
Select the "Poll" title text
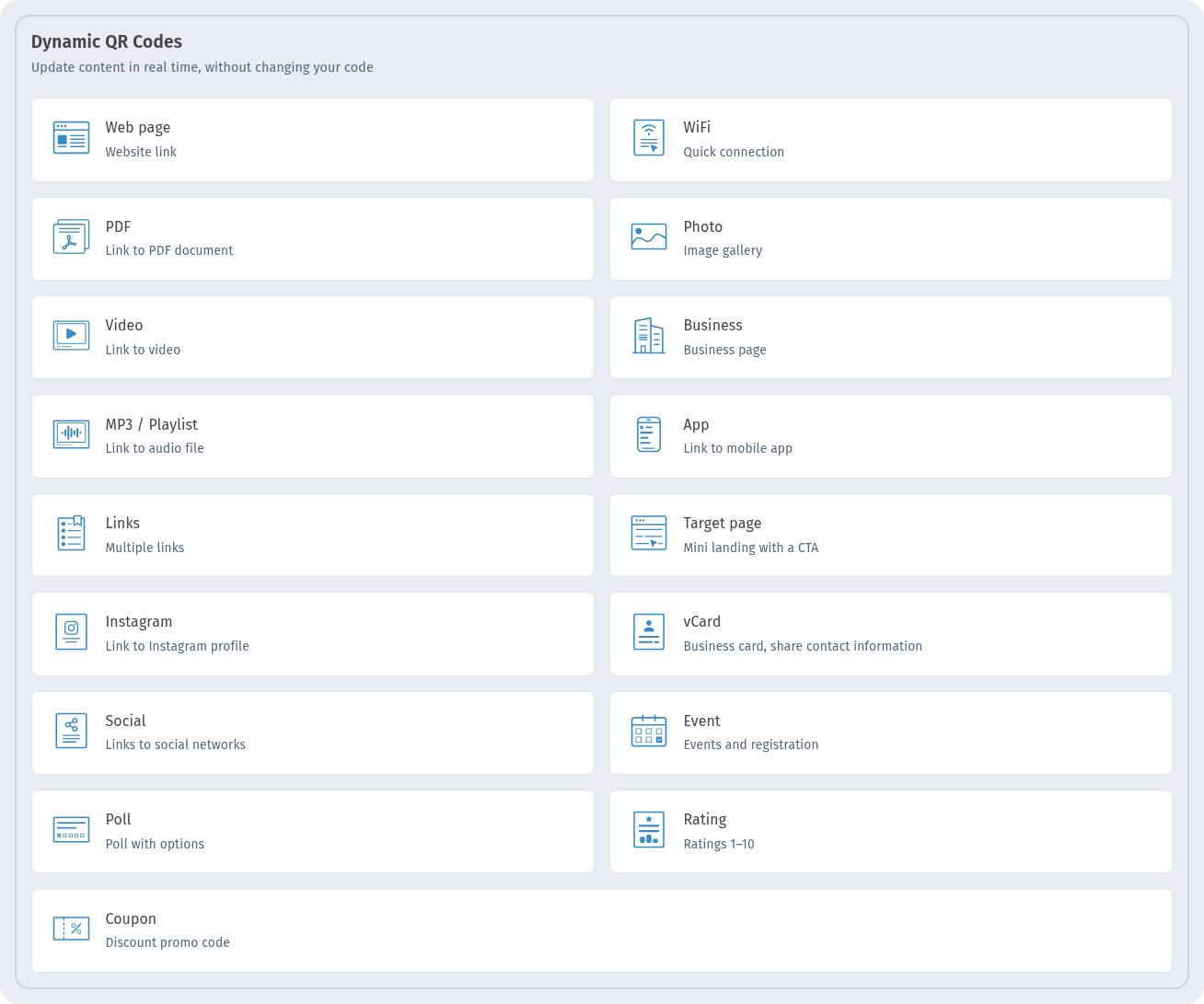click(118, 819)
